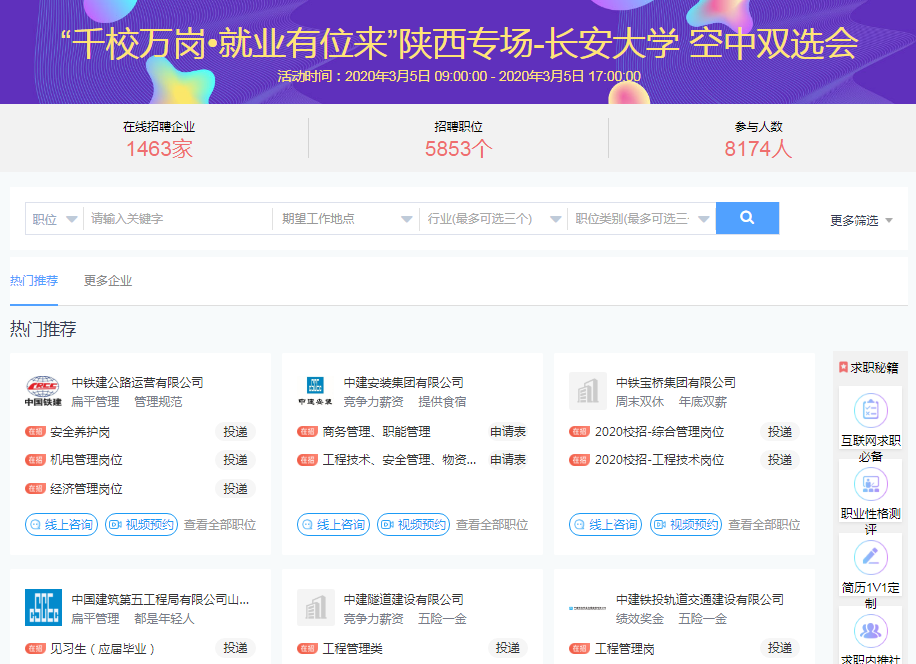Click the blue search magnifier button
The height and width of the screenshot is (664, 916).
(747, 218)
